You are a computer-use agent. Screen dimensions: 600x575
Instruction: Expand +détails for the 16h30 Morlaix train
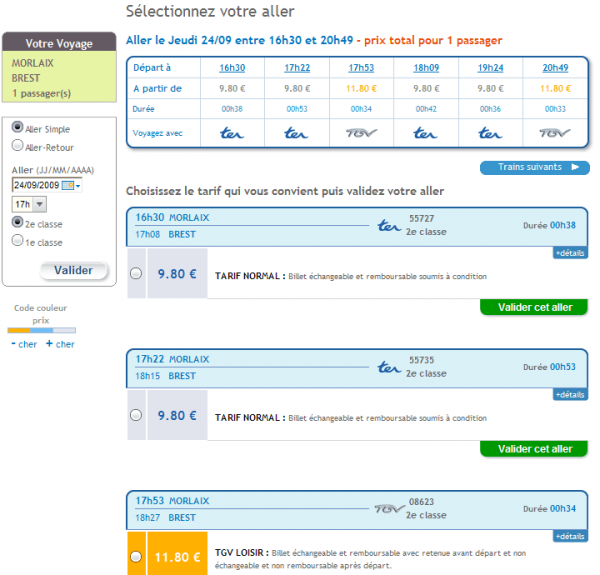(x=569, y=253)
